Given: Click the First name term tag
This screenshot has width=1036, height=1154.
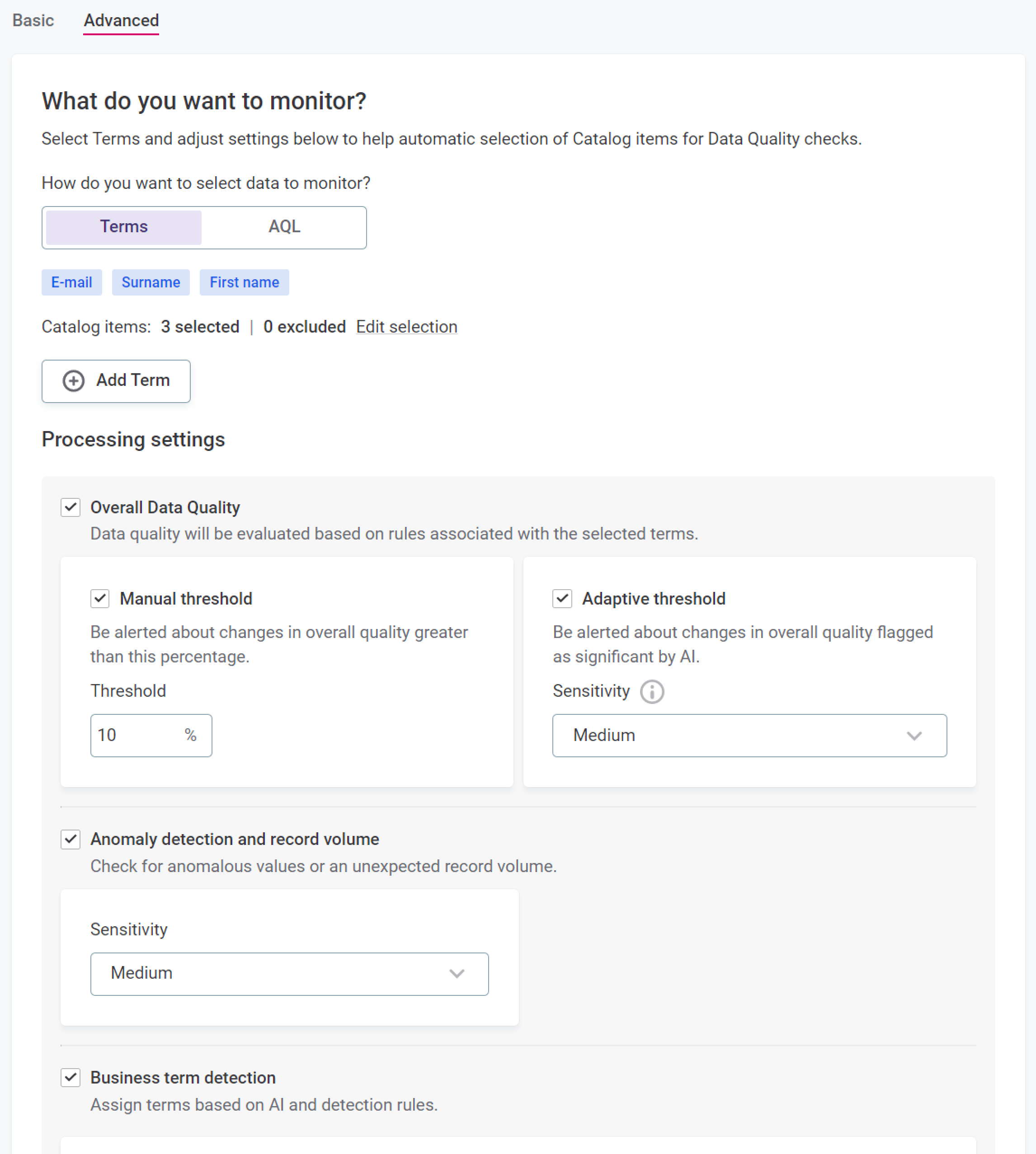Looking at the screenshot, I should (x=244, y=282).
